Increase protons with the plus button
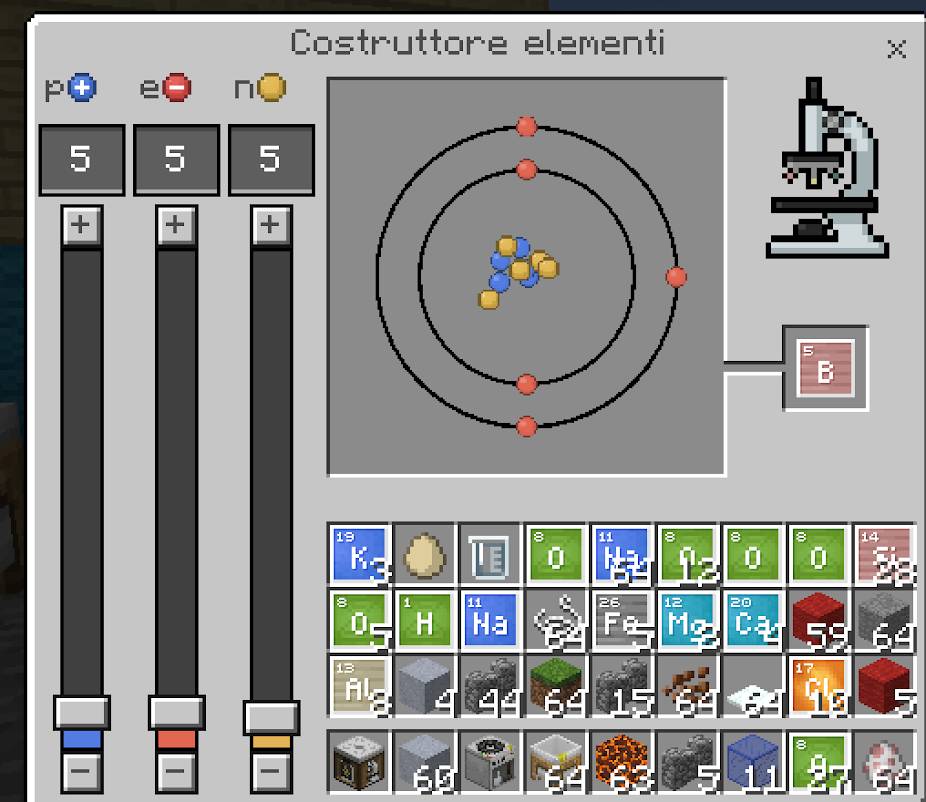Screen dimensions: 926x802 [81, 225]
